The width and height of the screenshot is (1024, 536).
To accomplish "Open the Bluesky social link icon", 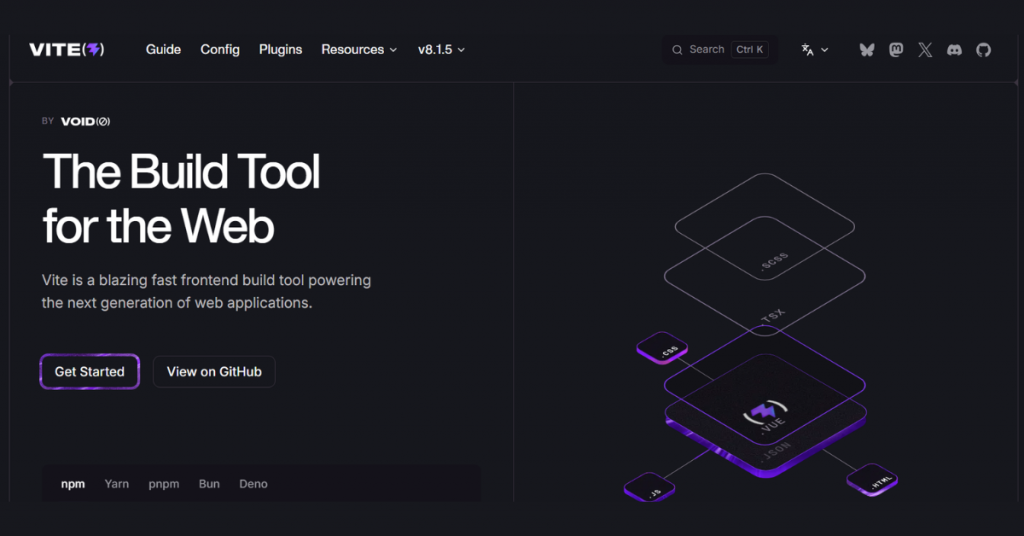I will click(x=867, y=50).
